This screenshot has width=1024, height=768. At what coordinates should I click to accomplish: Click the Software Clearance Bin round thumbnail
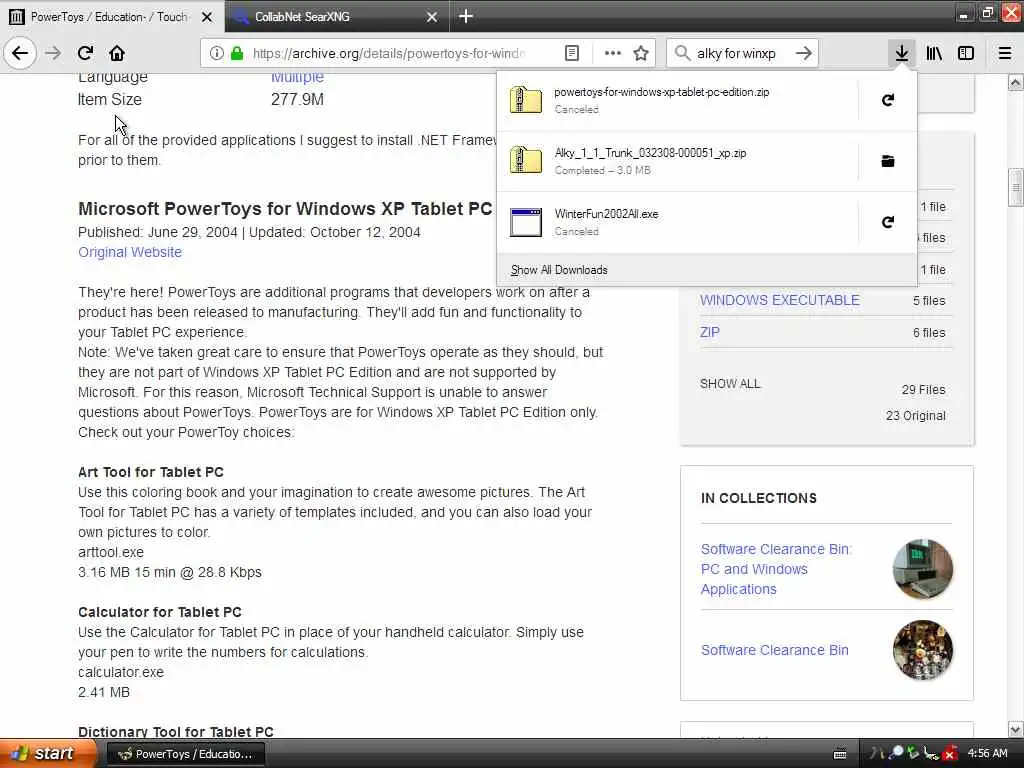(x=922, y=650)
